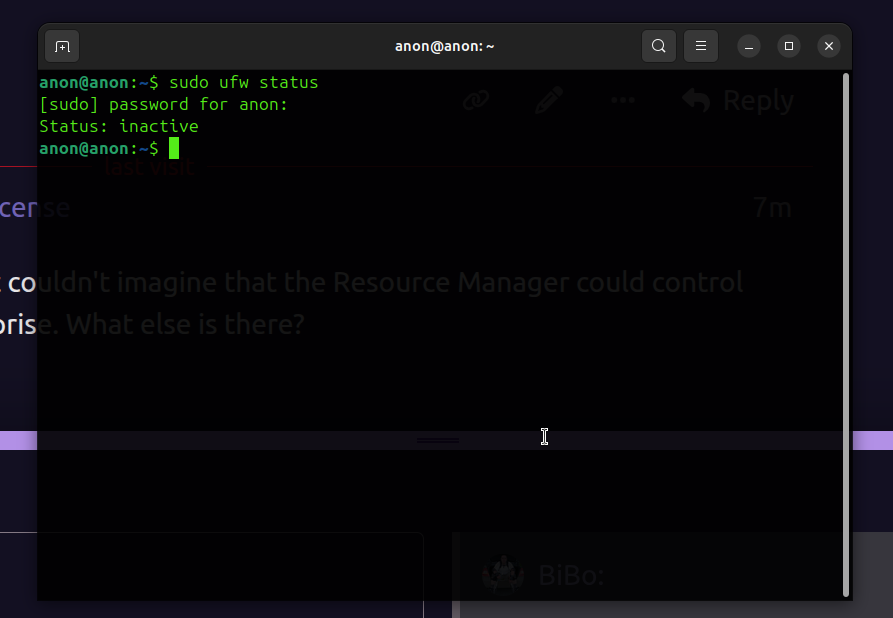893x618 pixels.
Task: Click the "7m" post timestamp
Action: (x=772, y=208)
